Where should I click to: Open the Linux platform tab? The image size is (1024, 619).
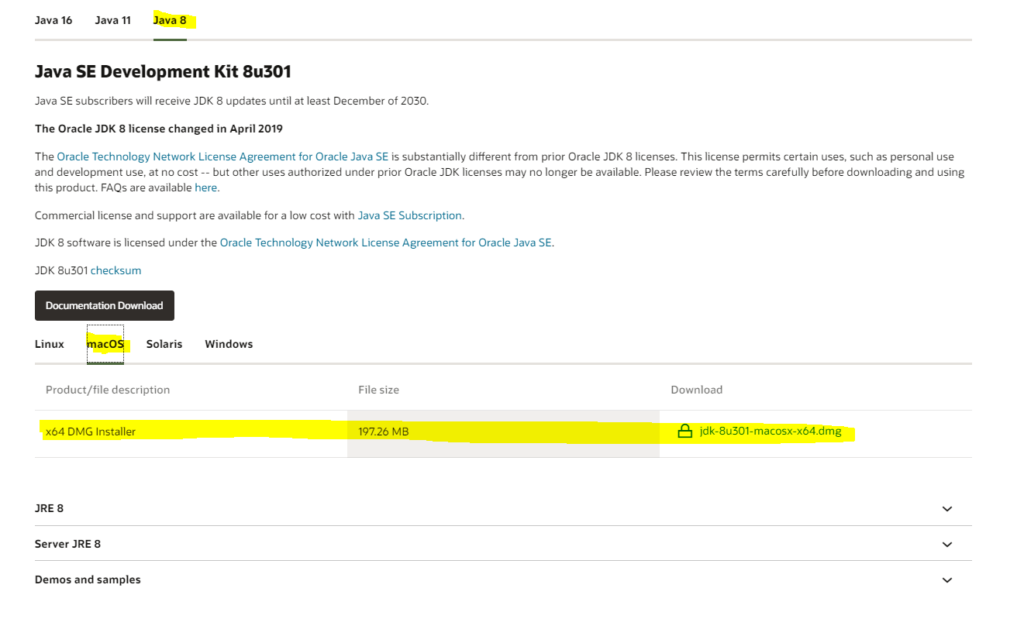(x=49, y=343)
